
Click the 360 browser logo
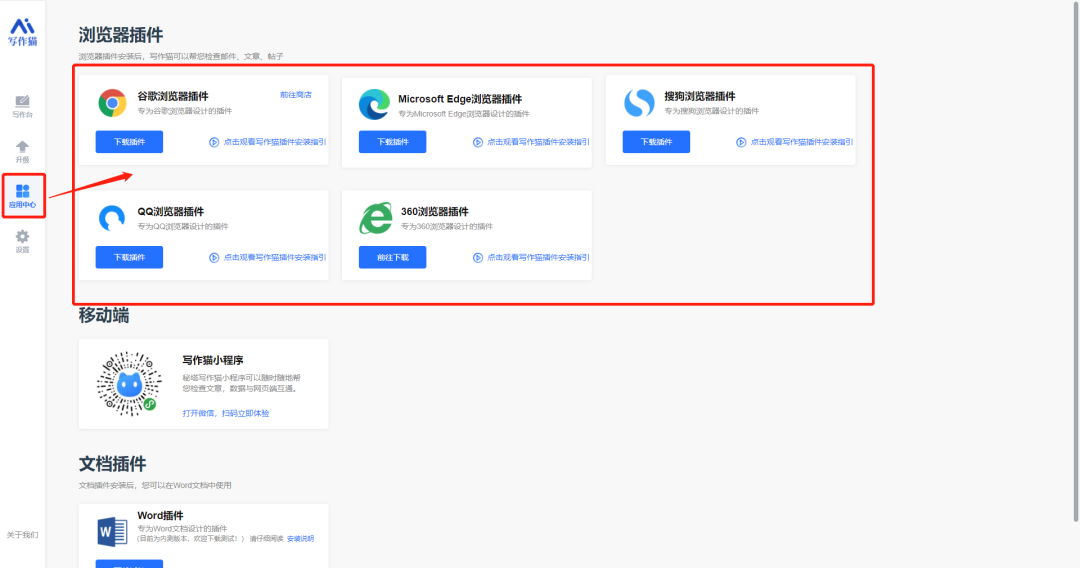pos(375,218)
